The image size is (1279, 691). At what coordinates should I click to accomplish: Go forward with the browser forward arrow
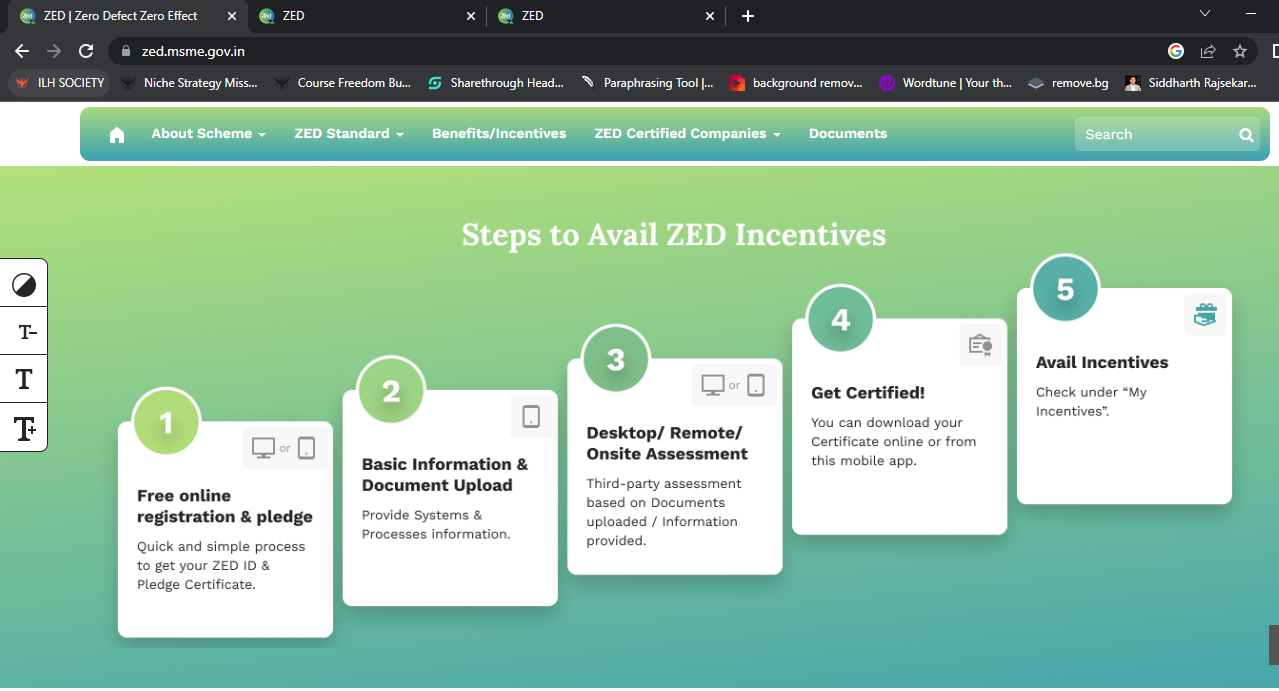(54, 51)
